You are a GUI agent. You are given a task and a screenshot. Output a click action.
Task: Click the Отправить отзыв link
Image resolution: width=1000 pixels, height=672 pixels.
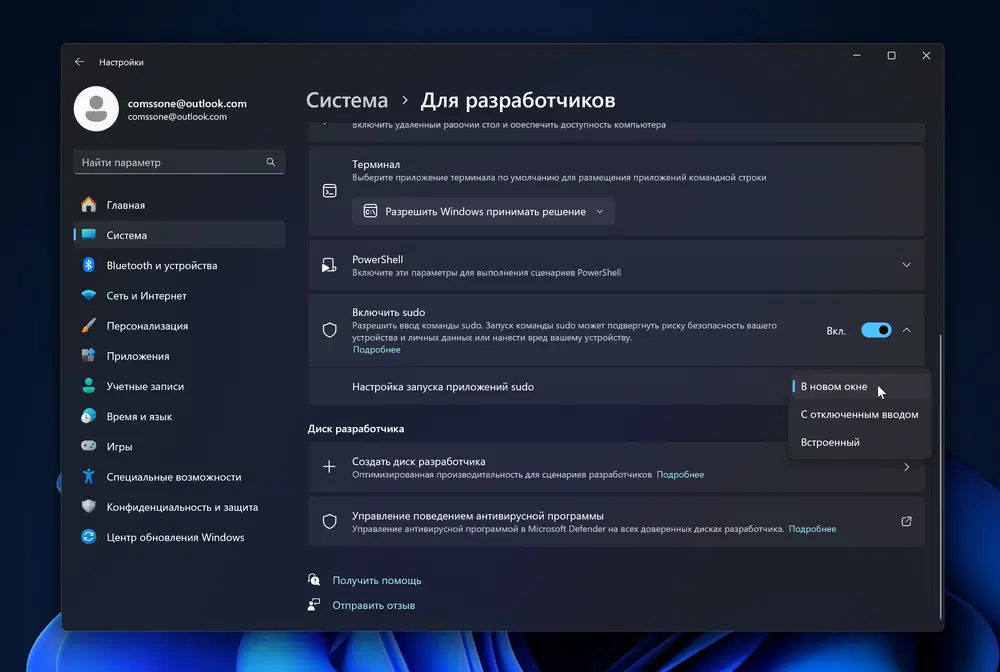tap(373, 605)
